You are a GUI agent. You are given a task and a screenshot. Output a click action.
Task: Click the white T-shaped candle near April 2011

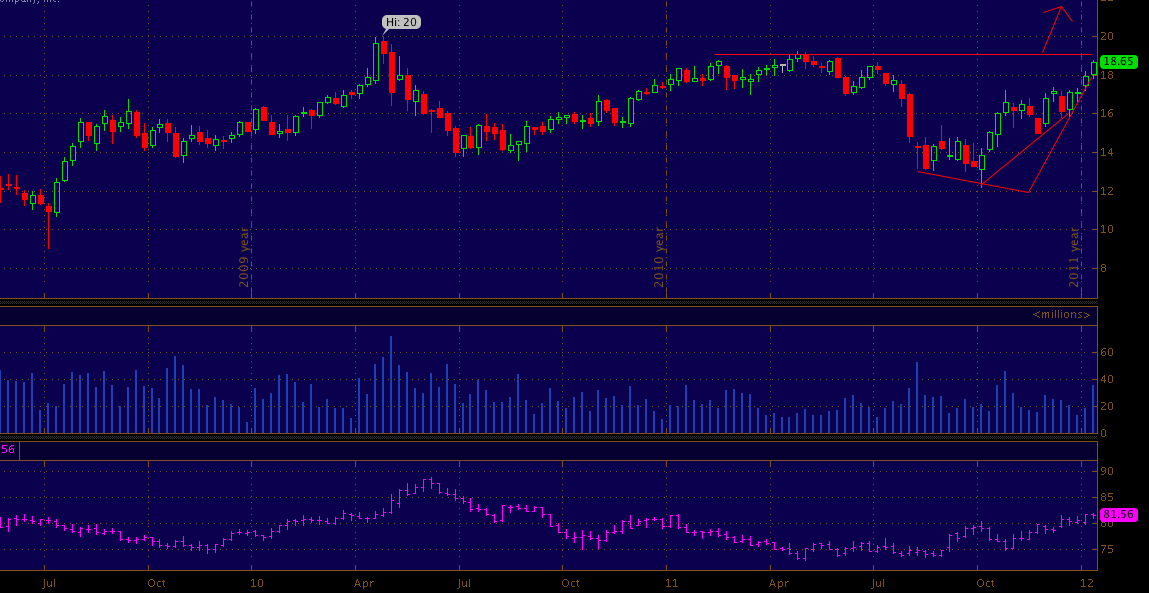(783, 67)
